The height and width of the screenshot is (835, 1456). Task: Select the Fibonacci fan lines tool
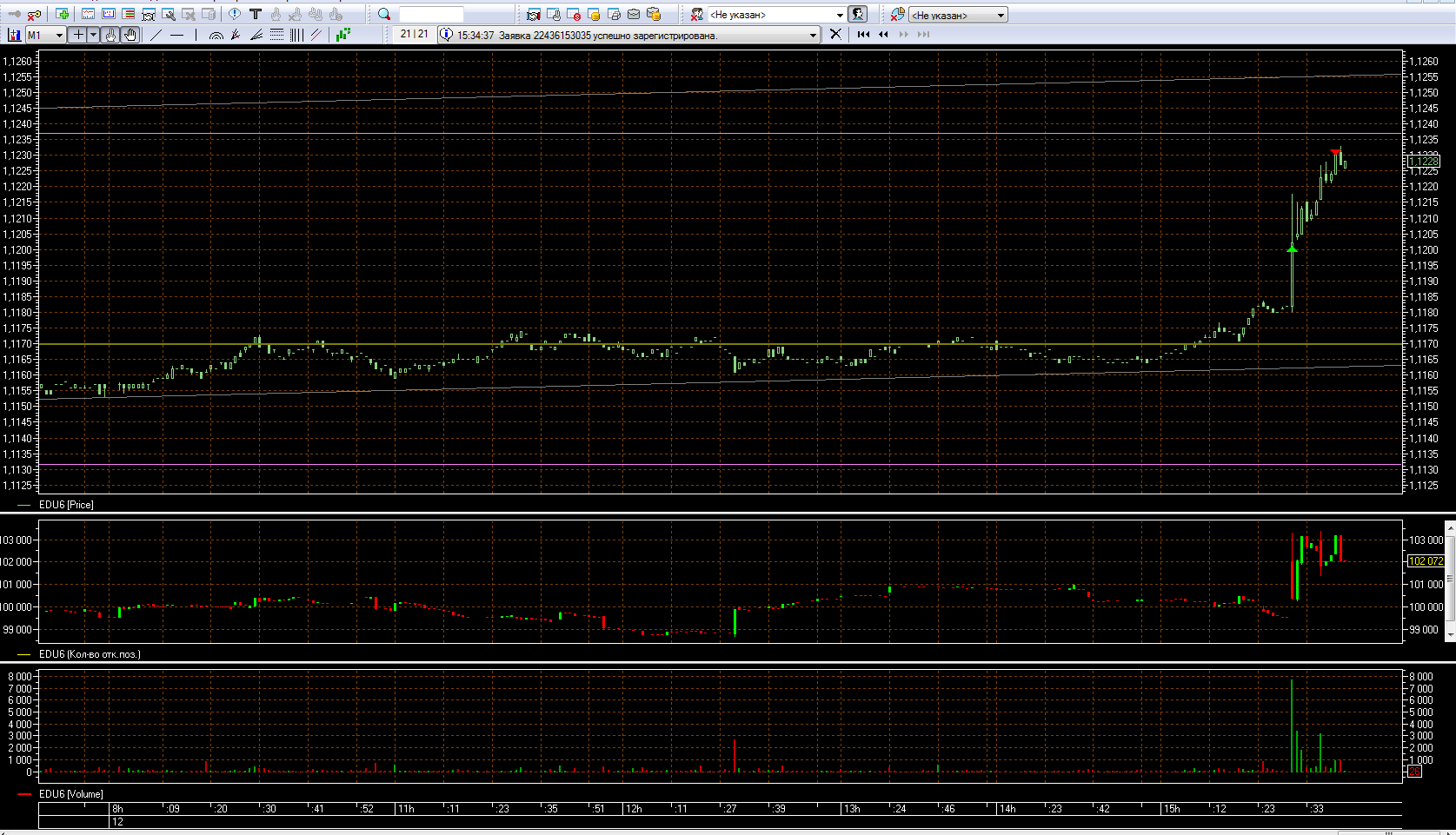pyautogui.click(x=256, y=35)
